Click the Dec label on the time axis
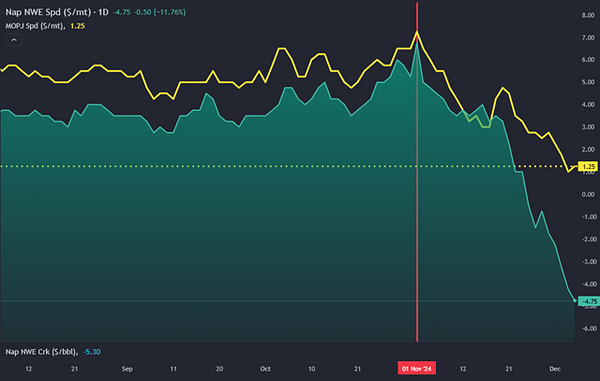Screen dimensions: 600x381 pos(555,369)
